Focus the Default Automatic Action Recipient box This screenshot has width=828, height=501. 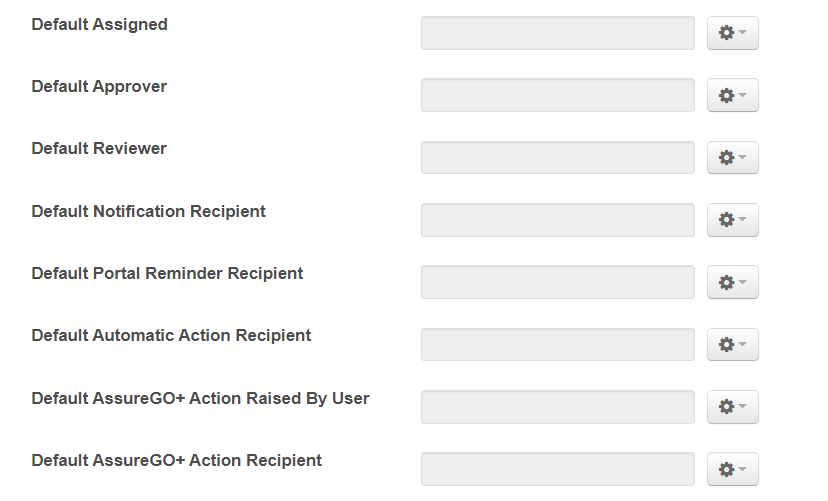557,345
